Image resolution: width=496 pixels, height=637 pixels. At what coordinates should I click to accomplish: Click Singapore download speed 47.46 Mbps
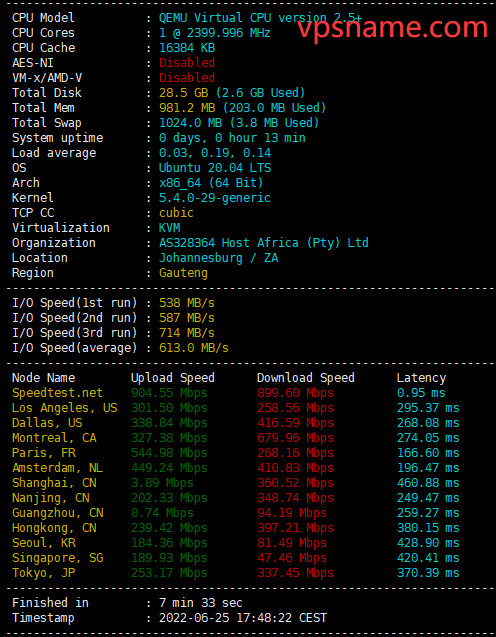point(292,559)
